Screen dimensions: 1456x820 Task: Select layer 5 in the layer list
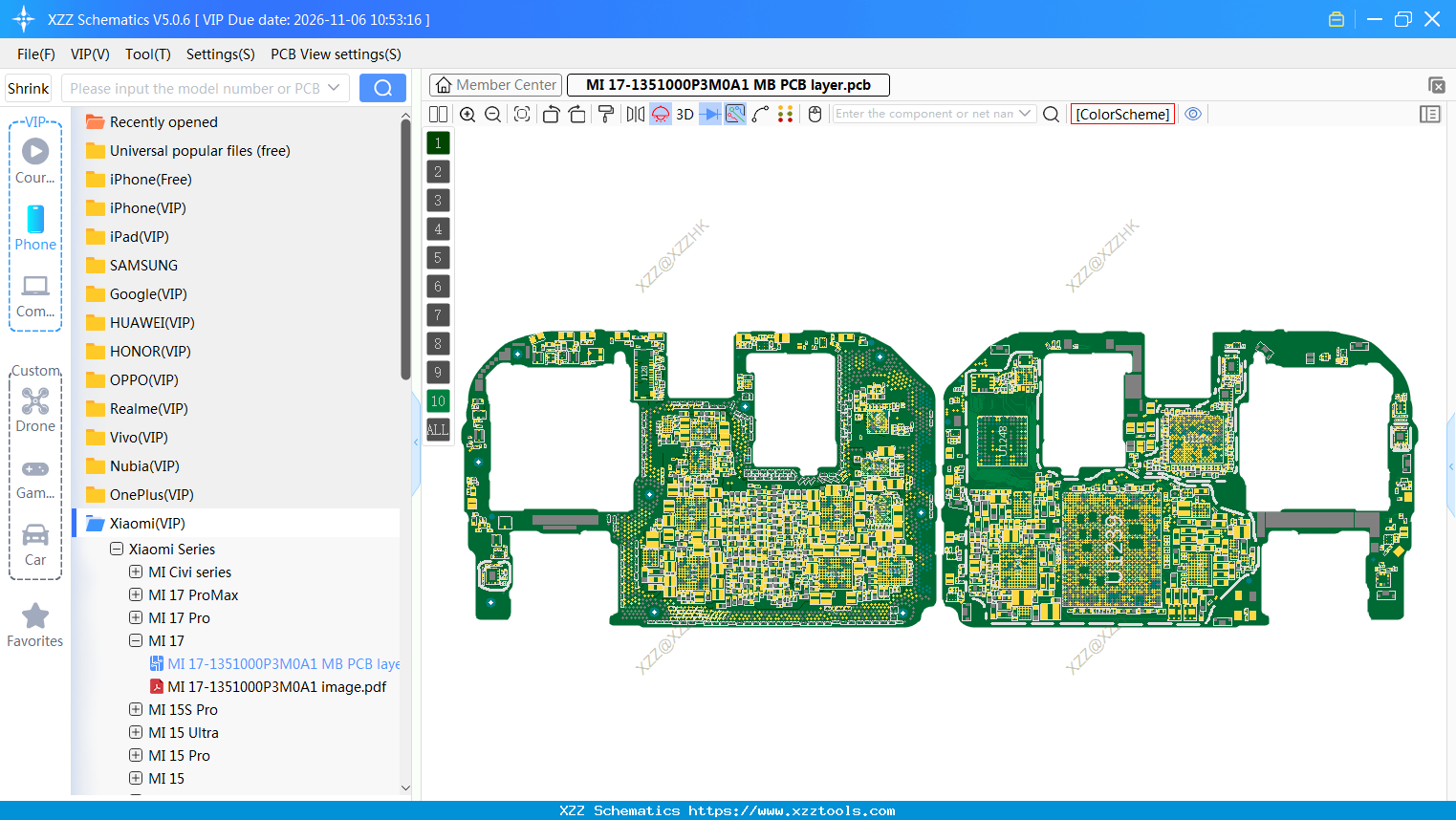pyautogui.click(x=437, y=257)
